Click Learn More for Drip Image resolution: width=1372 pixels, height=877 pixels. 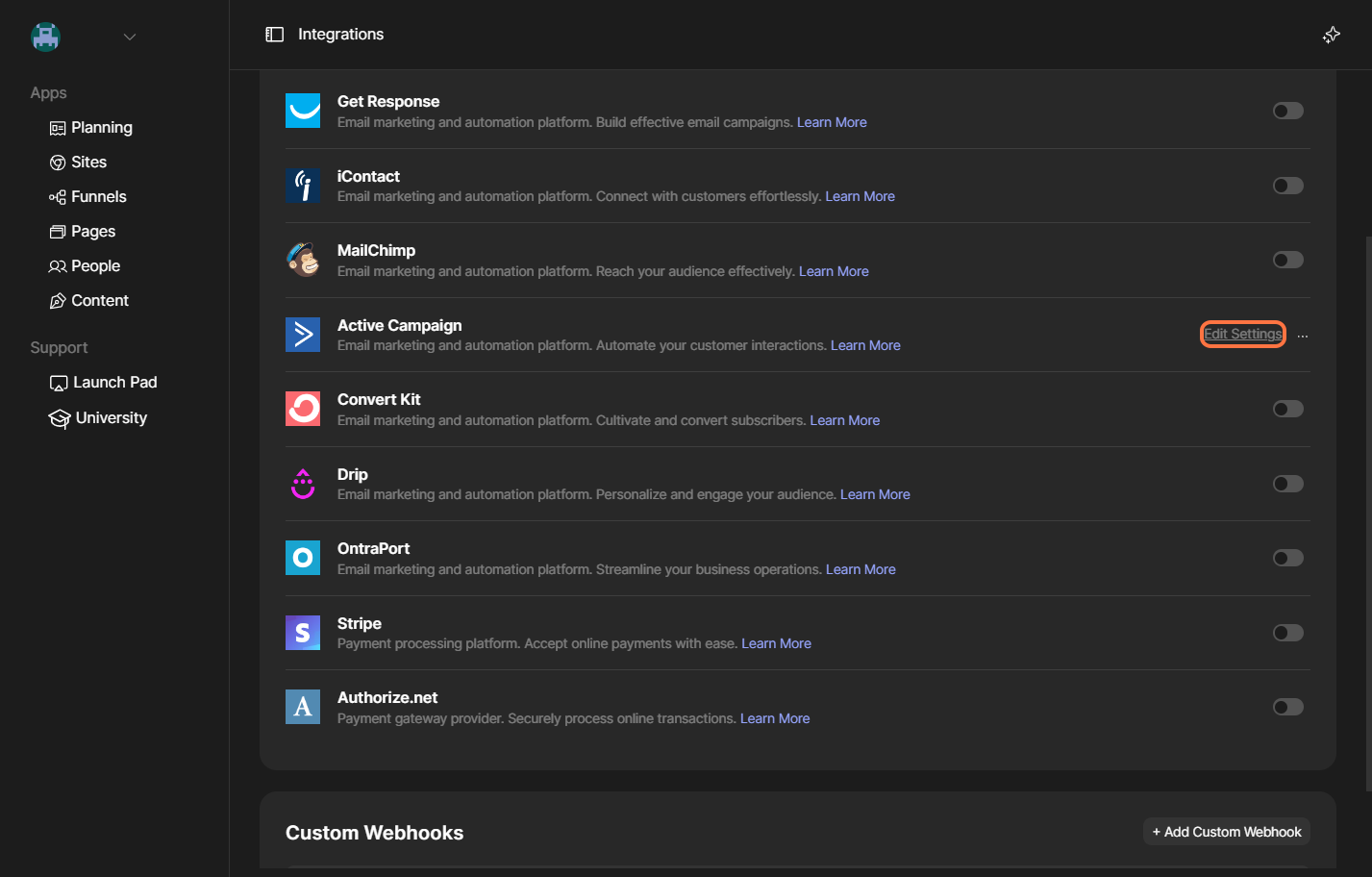click(x=875, y=494)
